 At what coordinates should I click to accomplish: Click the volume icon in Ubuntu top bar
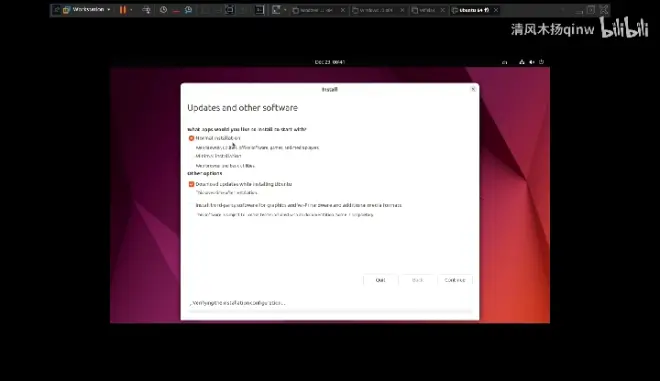click(532, 62)
